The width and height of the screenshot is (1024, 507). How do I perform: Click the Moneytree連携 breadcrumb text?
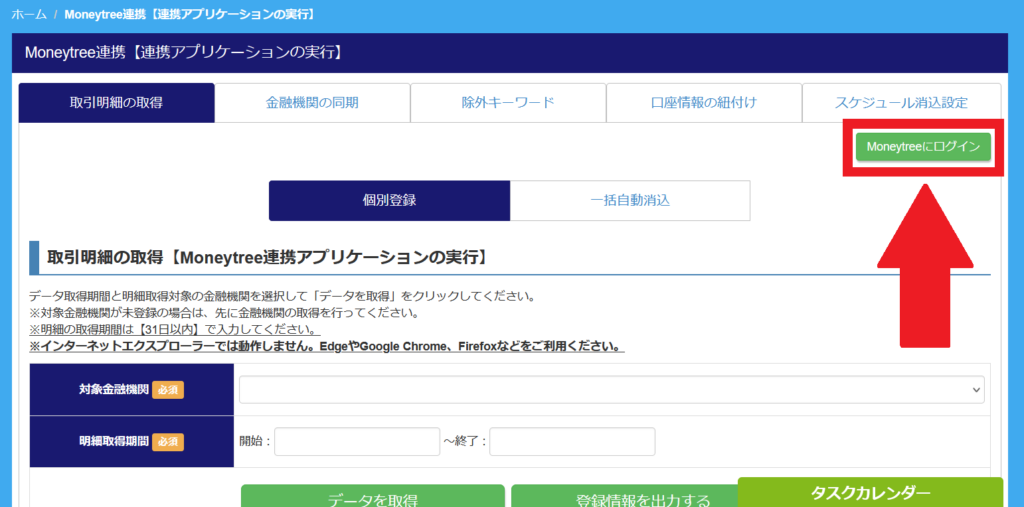point(190,14)
